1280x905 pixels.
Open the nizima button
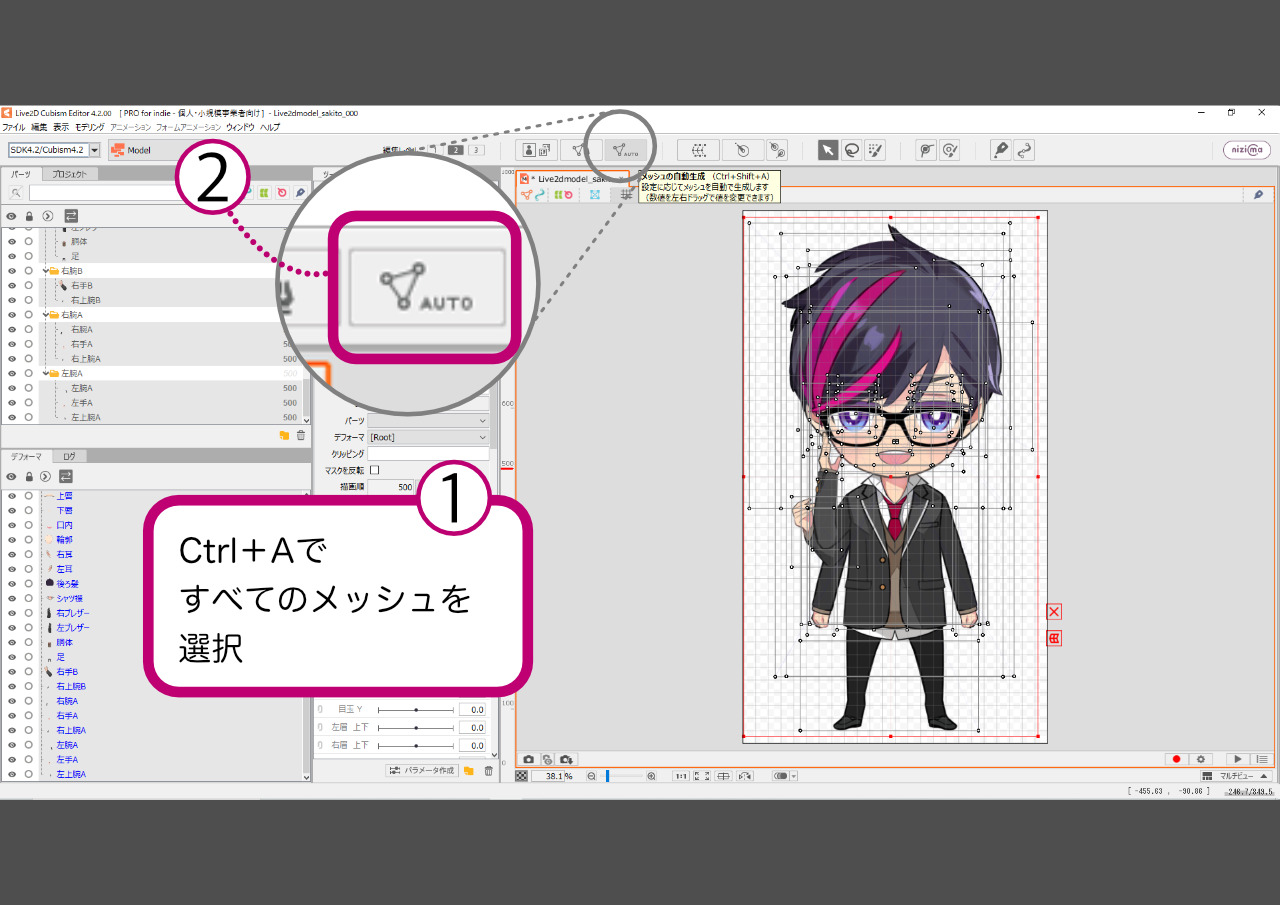point(1247,150)
